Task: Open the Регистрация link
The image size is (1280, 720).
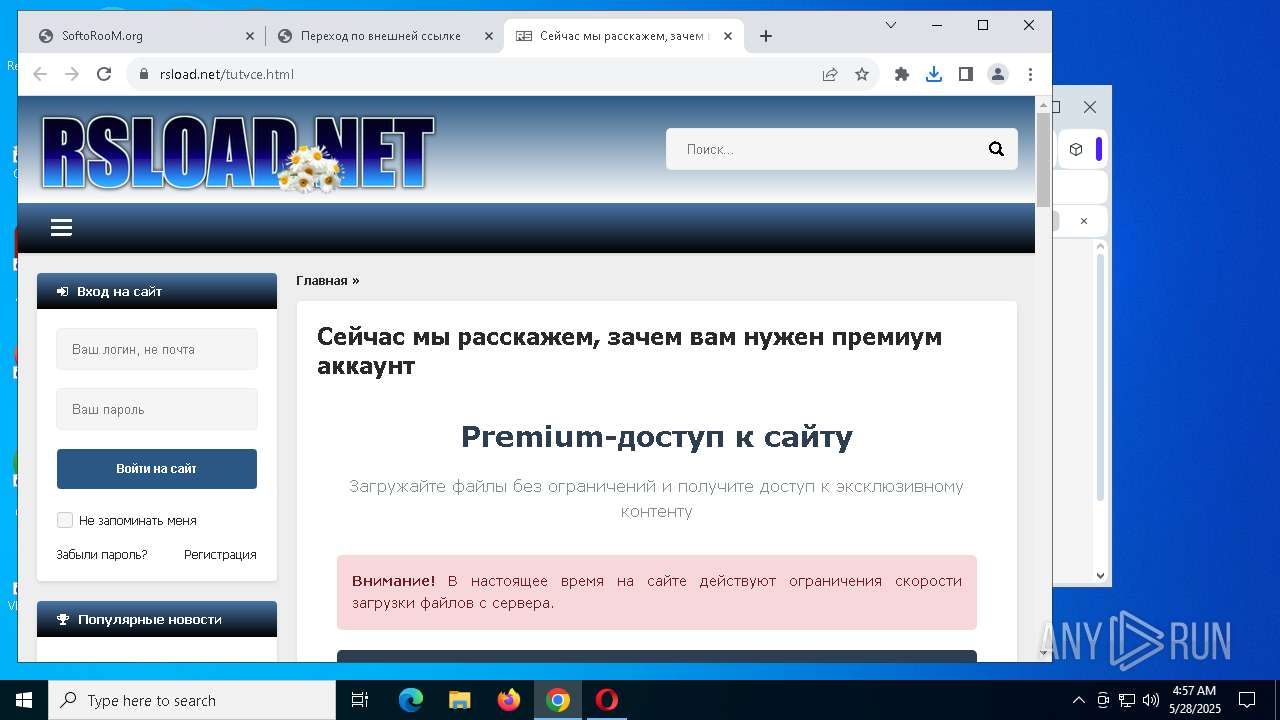Action: 220,554
